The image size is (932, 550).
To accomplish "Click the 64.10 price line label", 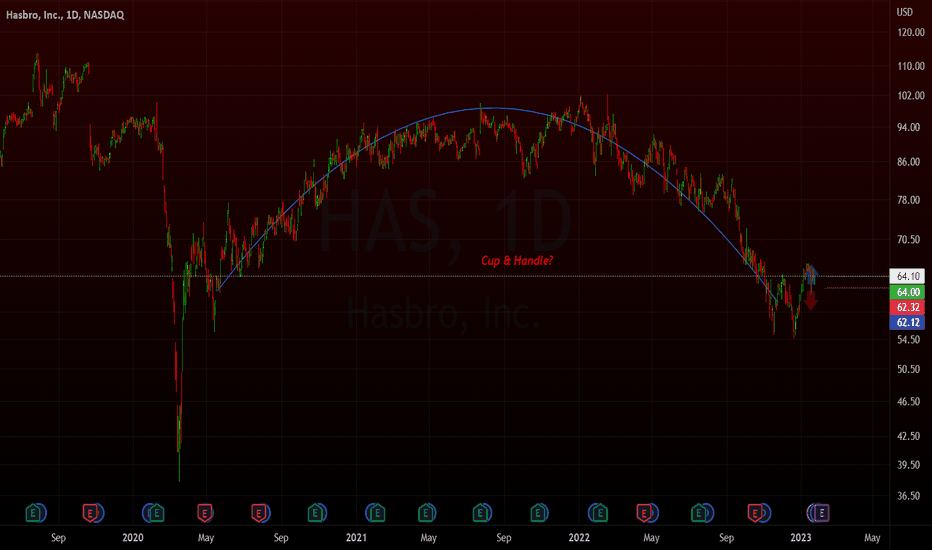I will [x=907, y=276].
